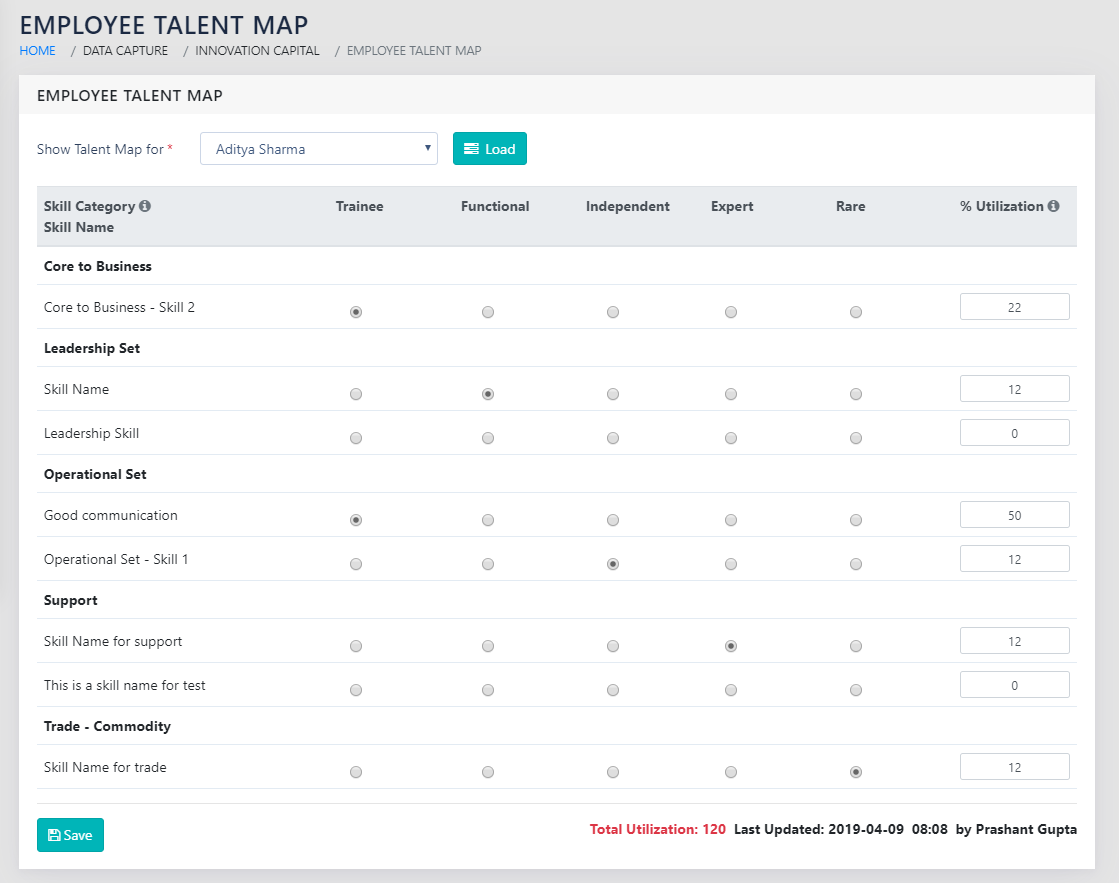This screenshot has height=883, width=1119.
Task: Choose Trainee for Skill Name for trade
Action: 356,772
